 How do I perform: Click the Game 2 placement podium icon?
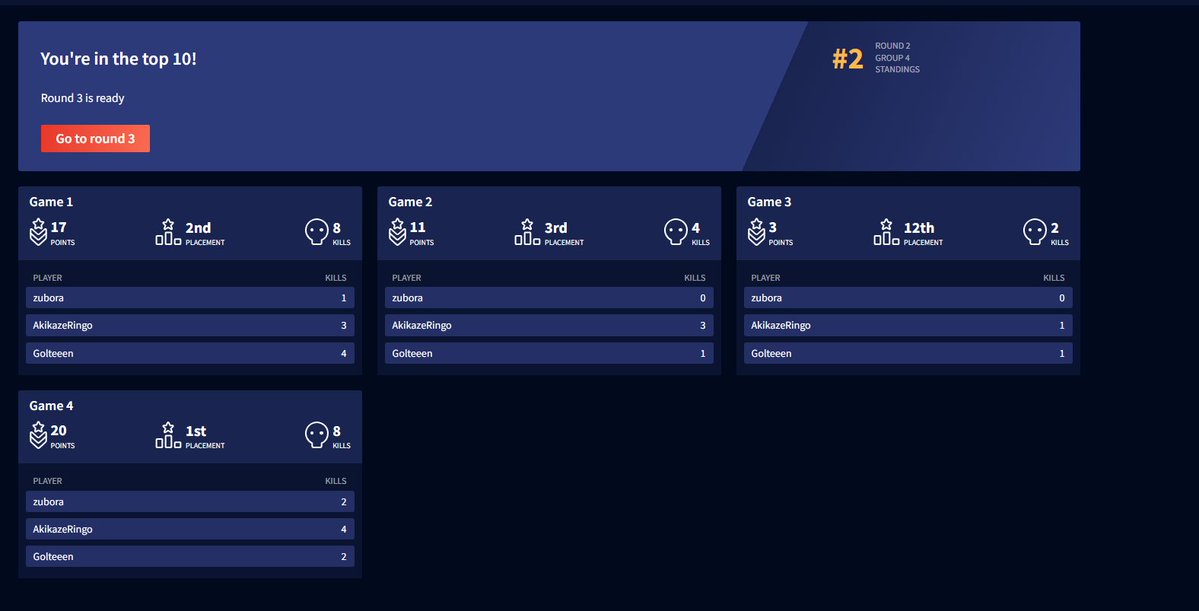[x=528, y=232]
